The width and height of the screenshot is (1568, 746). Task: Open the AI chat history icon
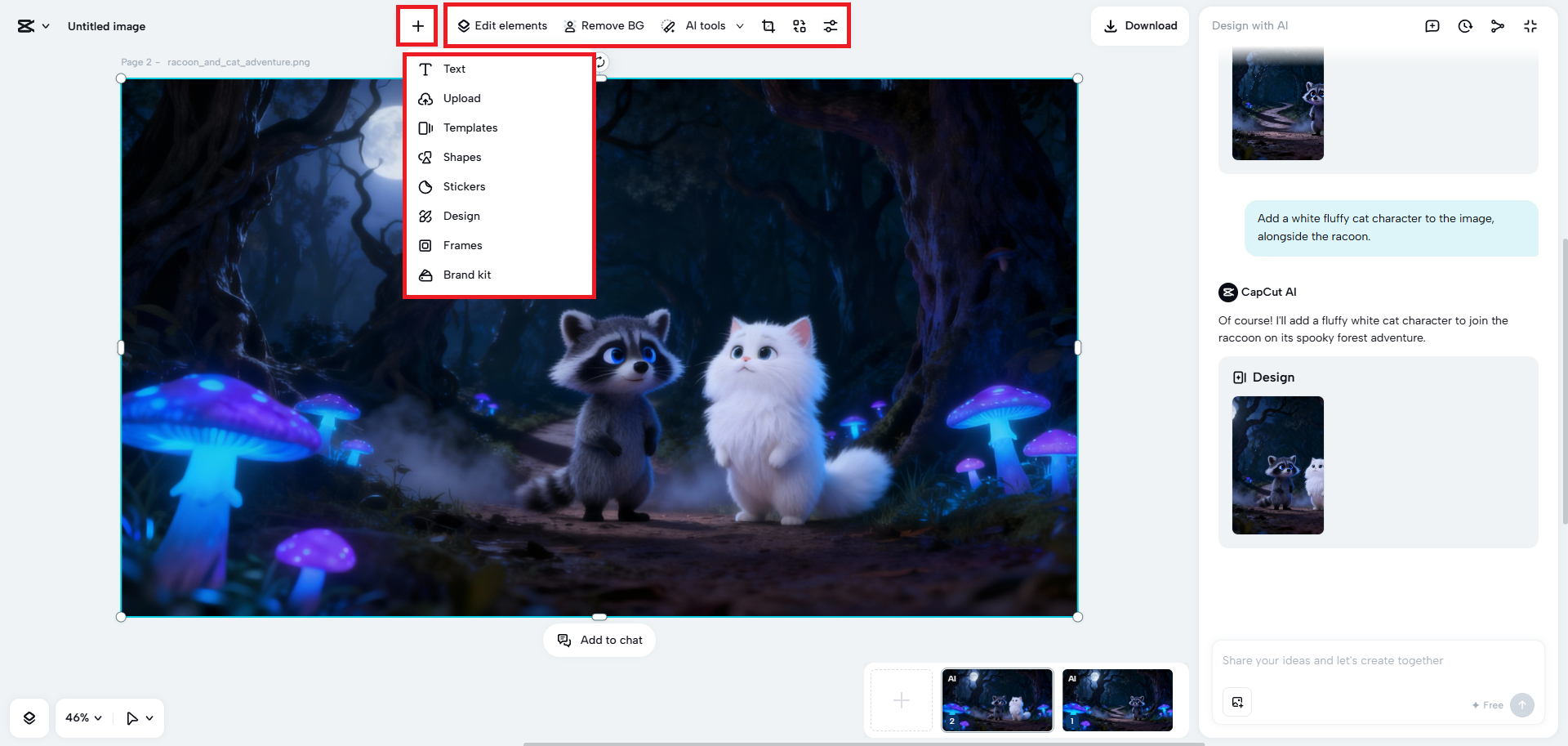1465,26
